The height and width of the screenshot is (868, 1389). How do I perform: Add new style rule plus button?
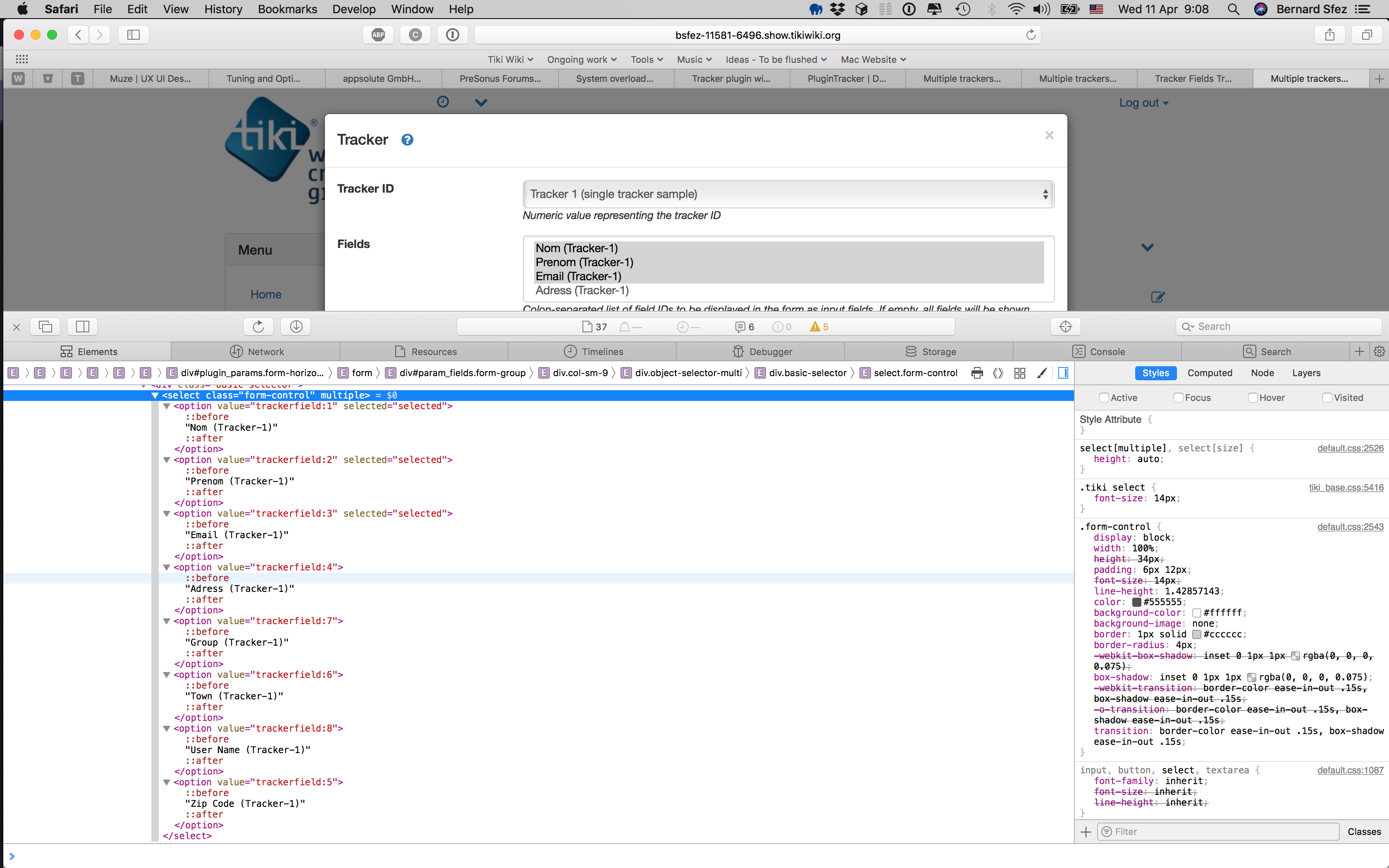[1086, 832]
